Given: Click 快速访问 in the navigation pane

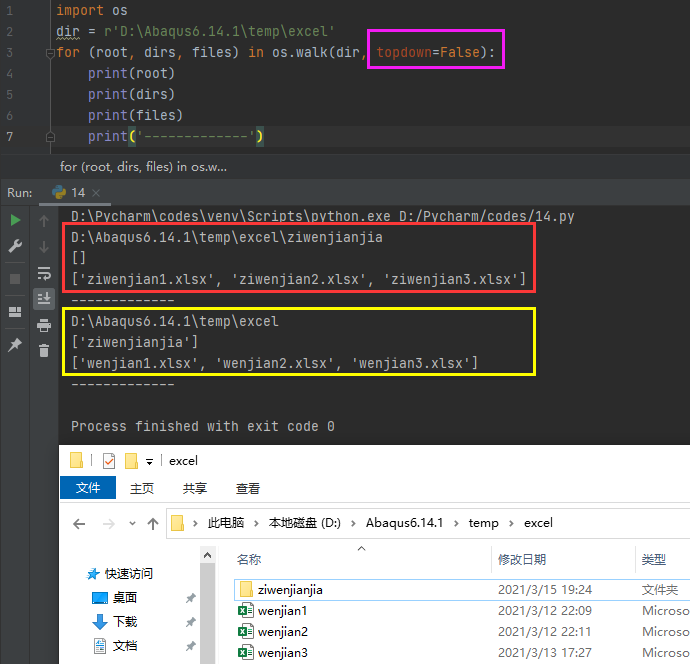Looking at the screenshot, I should tap(128, 574).
